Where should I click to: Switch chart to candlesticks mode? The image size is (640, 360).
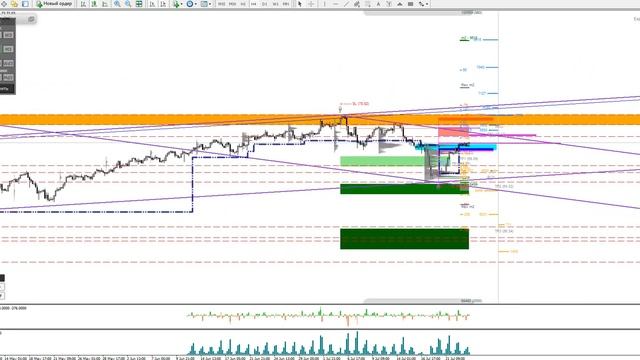coord(95,4)
